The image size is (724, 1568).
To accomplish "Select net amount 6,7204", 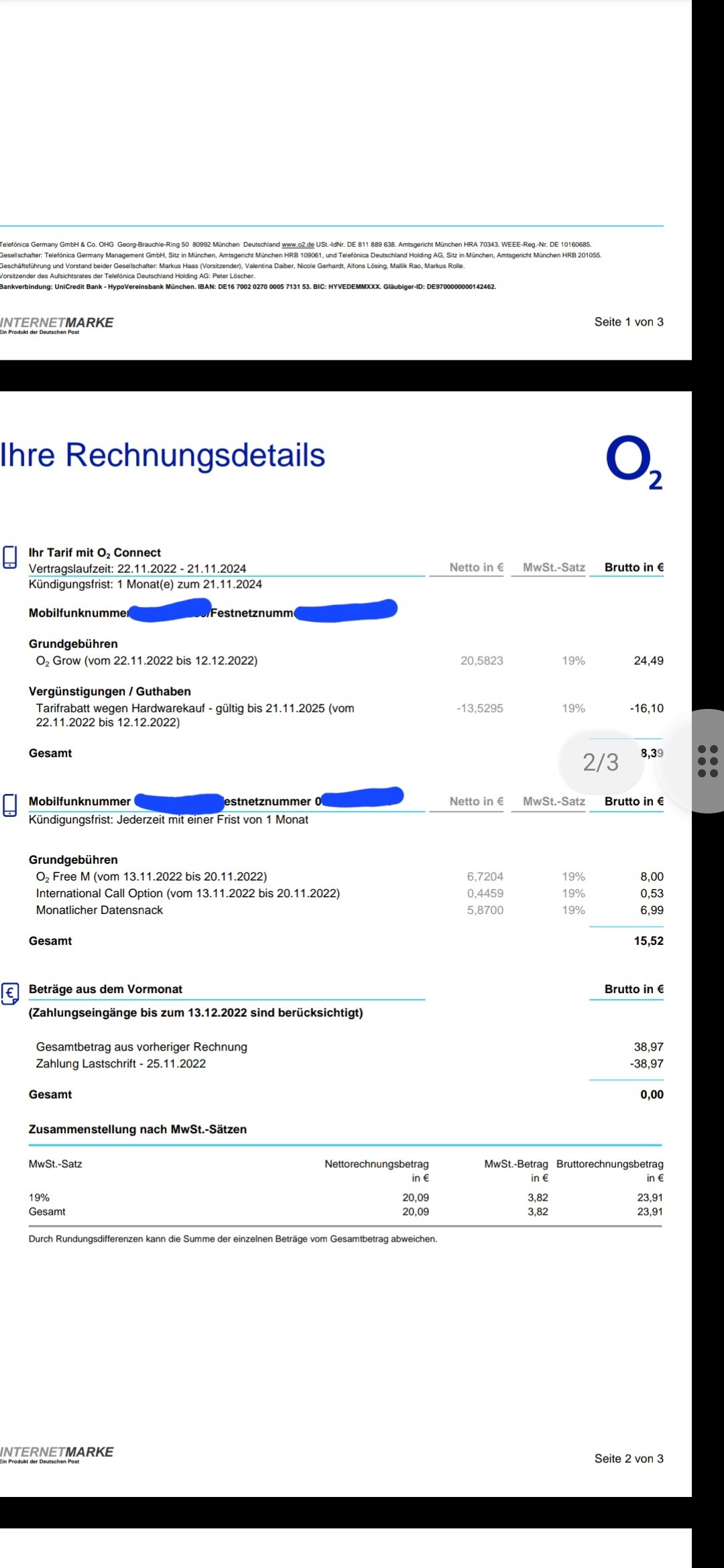I will tap(485, 876).
